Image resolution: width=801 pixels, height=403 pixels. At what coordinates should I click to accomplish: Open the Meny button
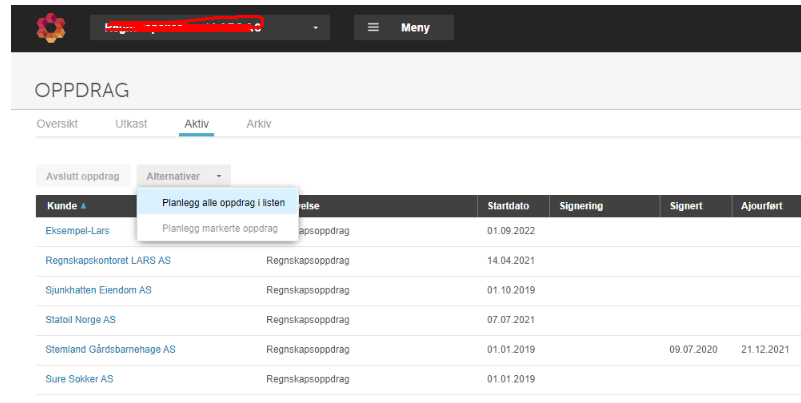click(x=404, y=28)
